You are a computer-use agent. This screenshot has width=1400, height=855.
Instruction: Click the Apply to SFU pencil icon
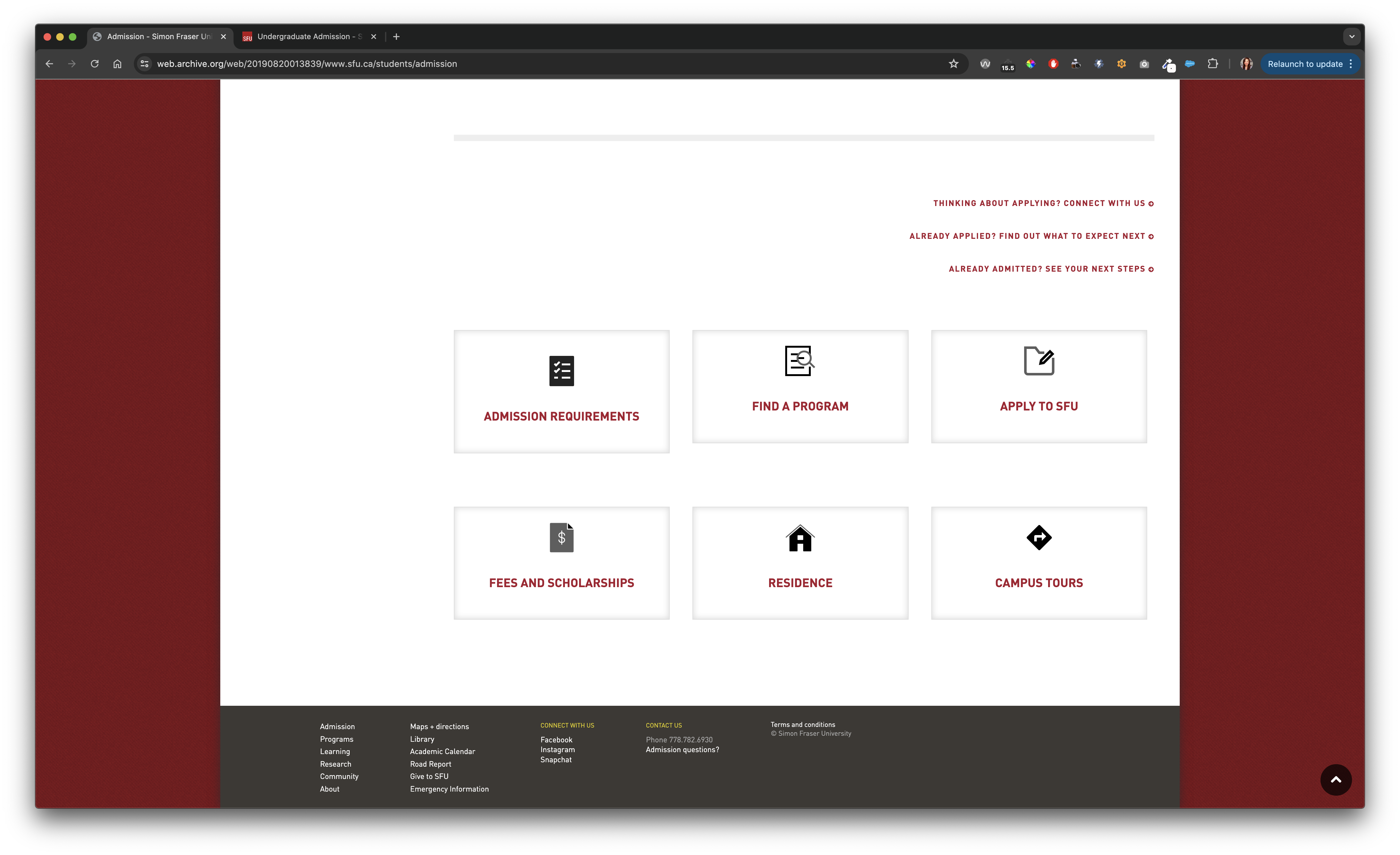click(1039, 361)
